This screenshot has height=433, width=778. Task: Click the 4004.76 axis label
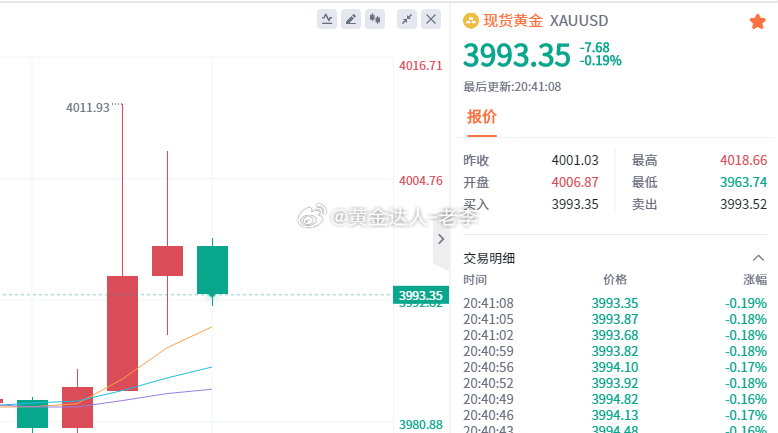(420, 181)
